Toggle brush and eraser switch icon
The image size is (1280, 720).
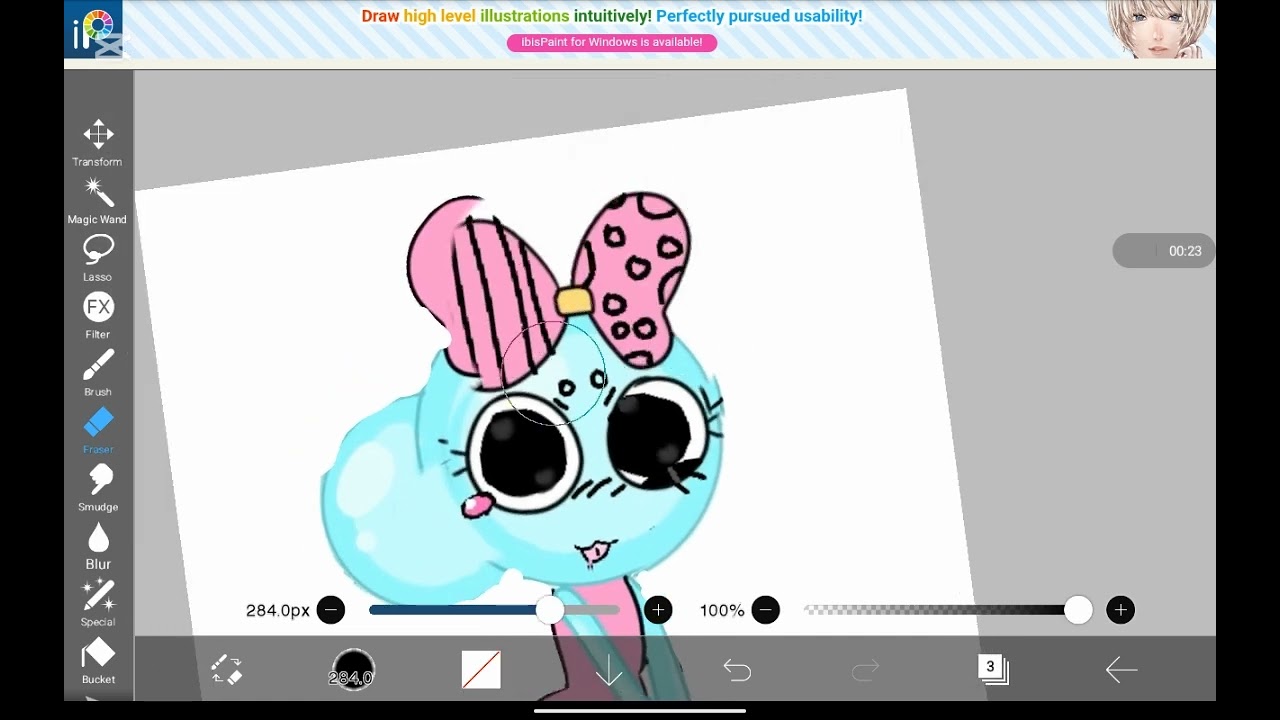point(226,670)
